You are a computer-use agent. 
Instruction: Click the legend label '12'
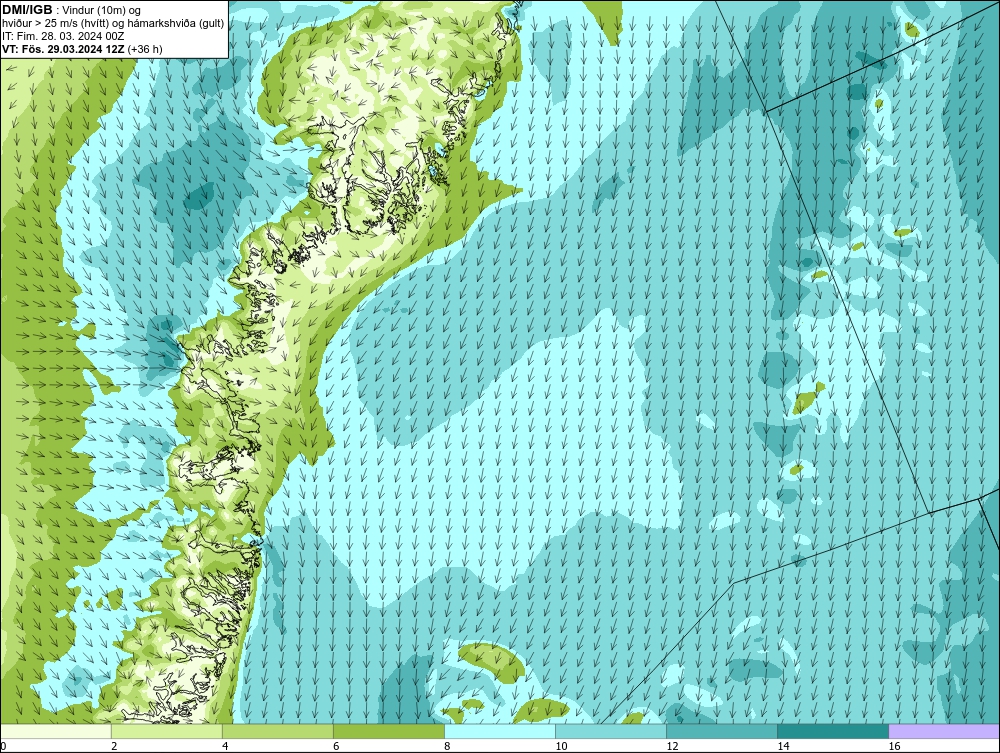pos(672,746)
